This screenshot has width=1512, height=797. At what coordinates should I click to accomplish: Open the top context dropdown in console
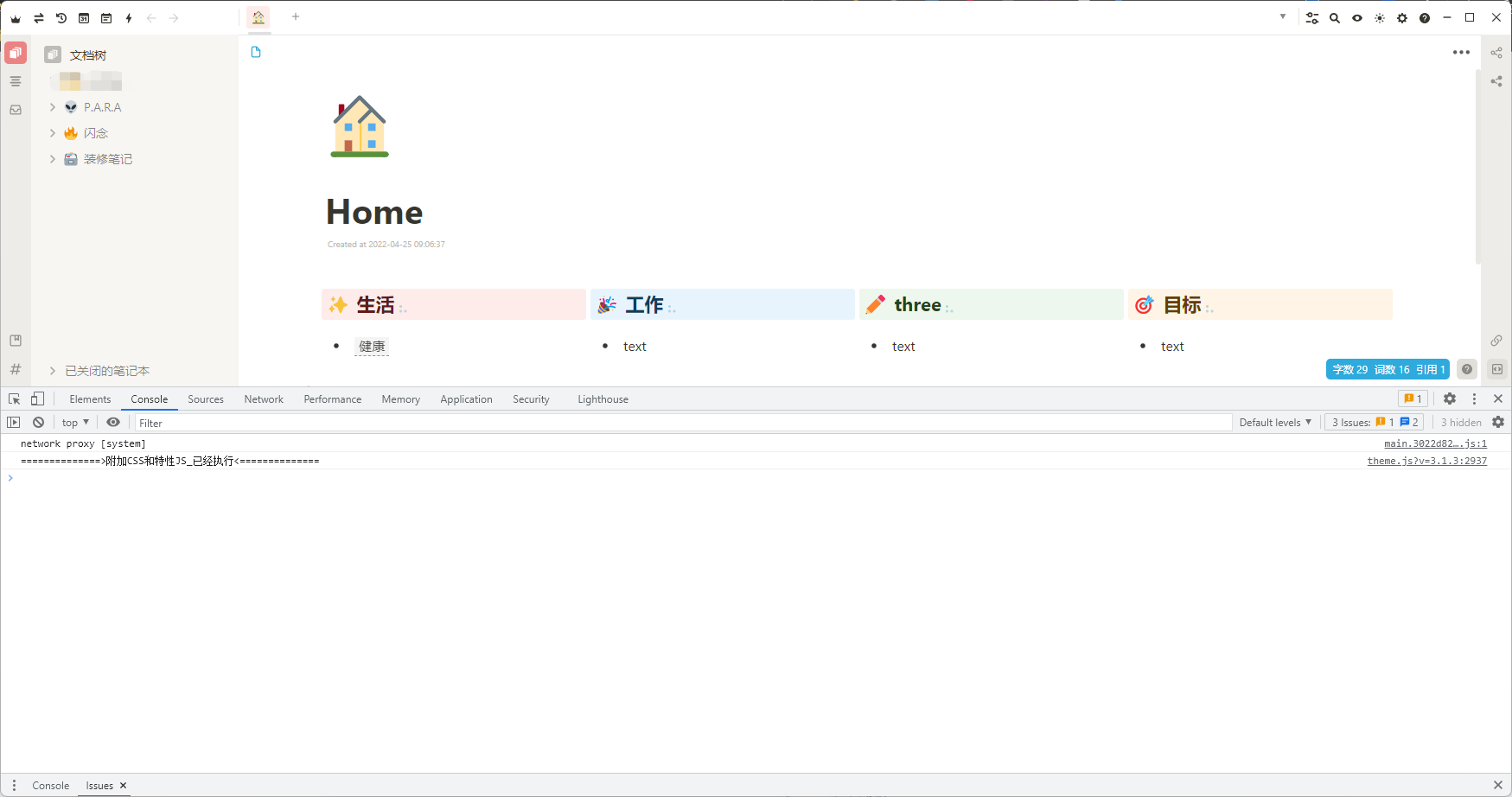[x=76, y=423]
